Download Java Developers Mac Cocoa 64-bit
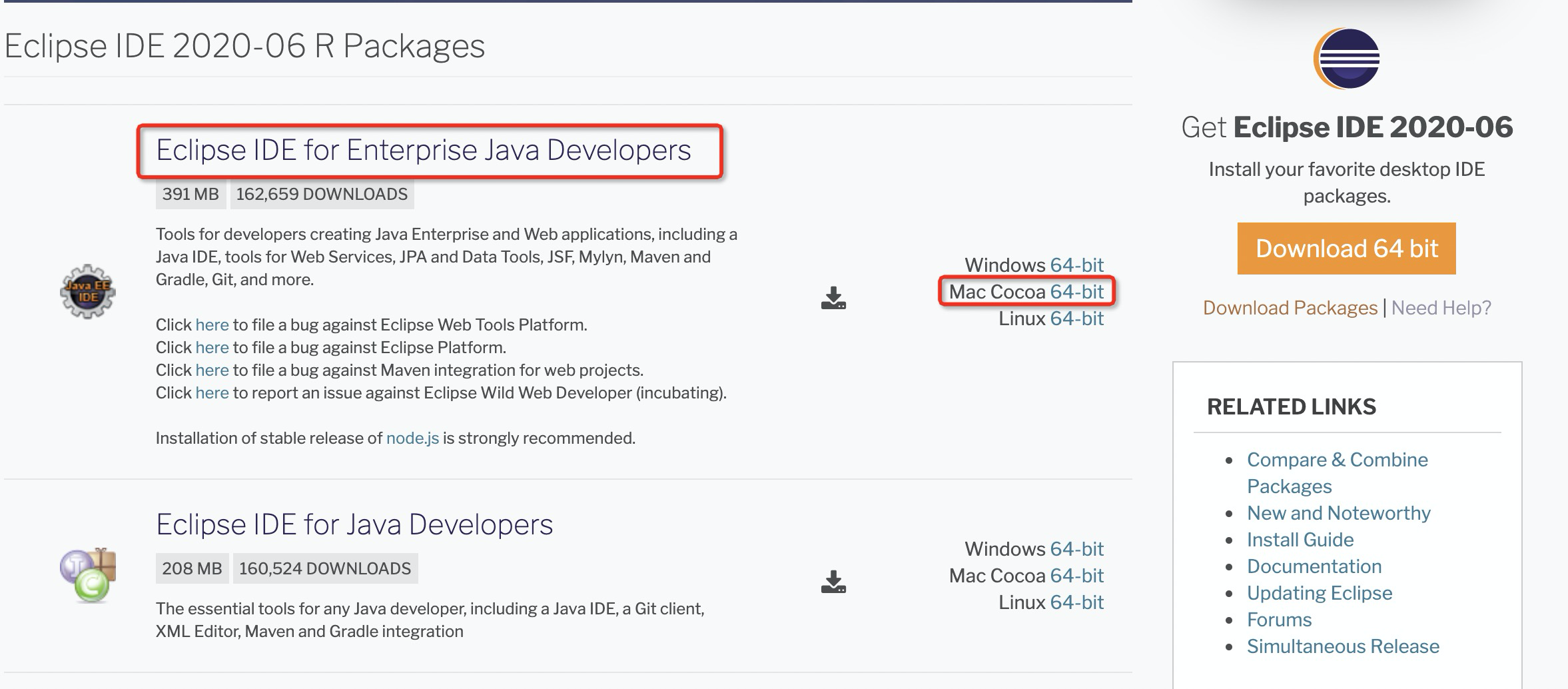Screen dimensions: 1568x689 coord(1076,576)
